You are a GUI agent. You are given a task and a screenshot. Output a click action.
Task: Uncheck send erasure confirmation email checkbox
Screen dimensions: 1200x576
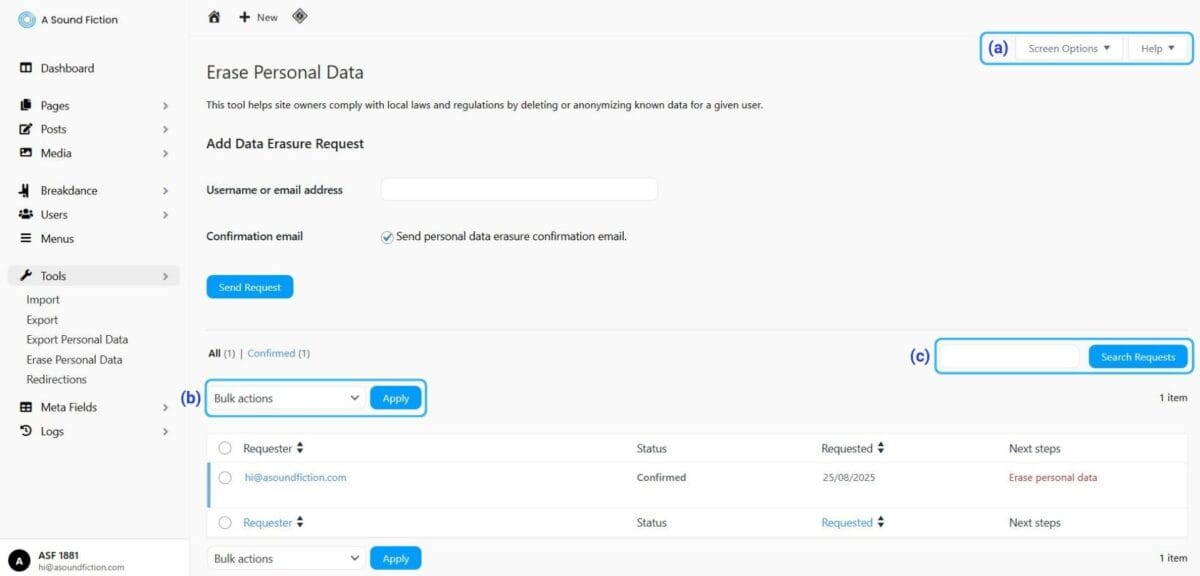(x=387, y=237)
